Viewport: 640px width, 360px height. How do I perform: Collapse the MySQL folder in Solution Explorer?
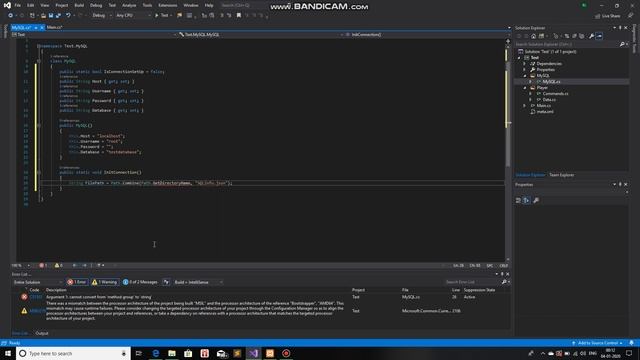point(525,76)
